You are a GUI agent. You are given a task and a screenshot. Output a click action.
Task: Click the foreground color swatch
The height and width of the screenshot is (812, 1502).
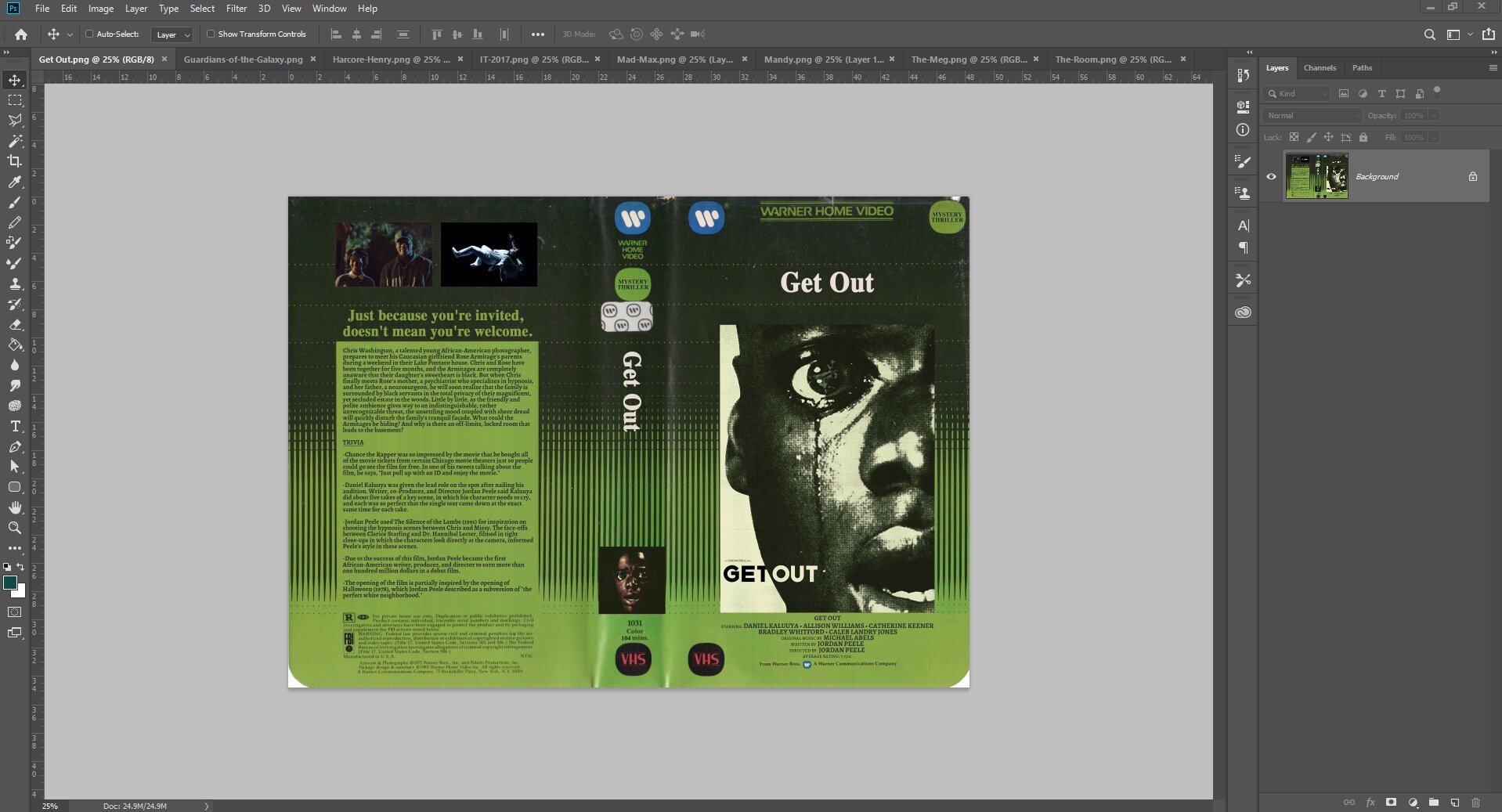click(11, 583)
